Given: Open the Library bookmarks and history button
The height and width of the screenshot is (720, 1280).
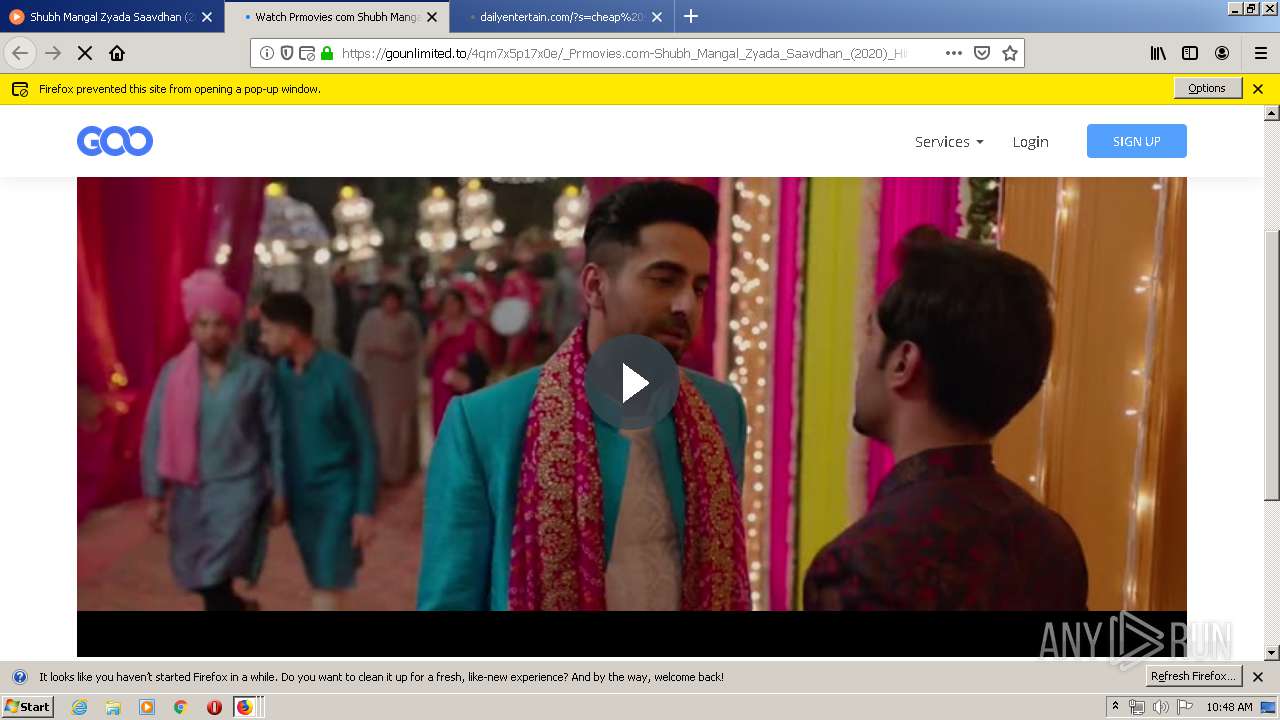Looking at the screenshot, I should (x=1158, y=53).
